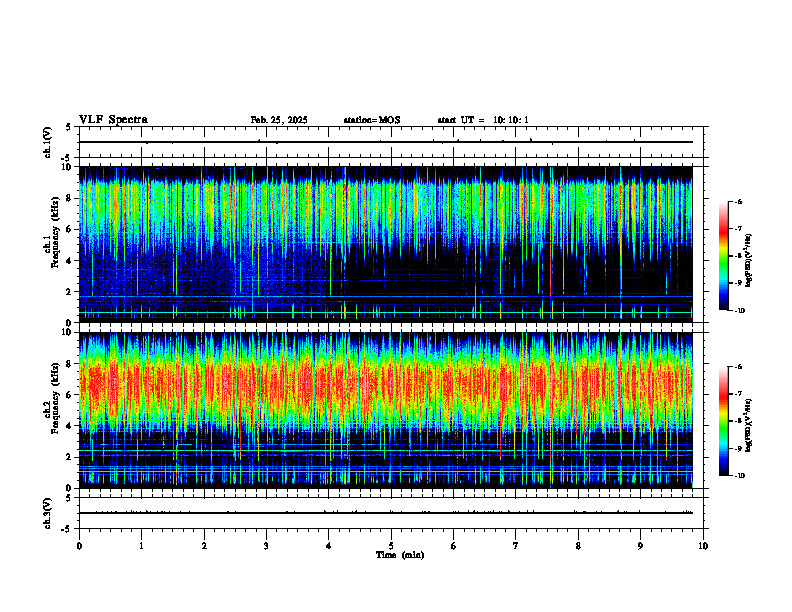
Task: Click the 'ch.3(V)' waveform axis label
Action: click(x=47, y=513)
